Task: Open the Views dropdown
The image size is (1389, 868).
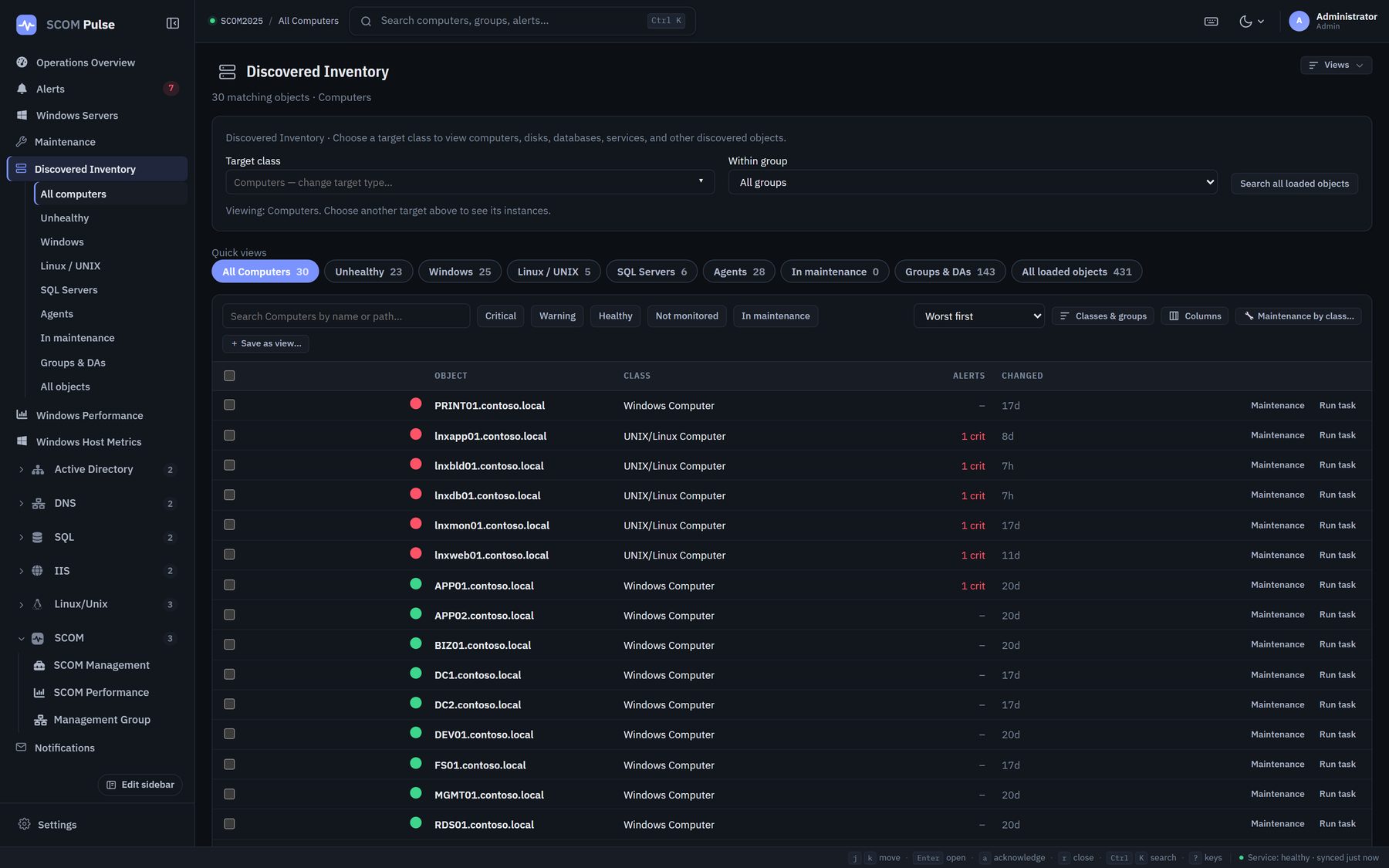Action: click(x=1336, y=65)
